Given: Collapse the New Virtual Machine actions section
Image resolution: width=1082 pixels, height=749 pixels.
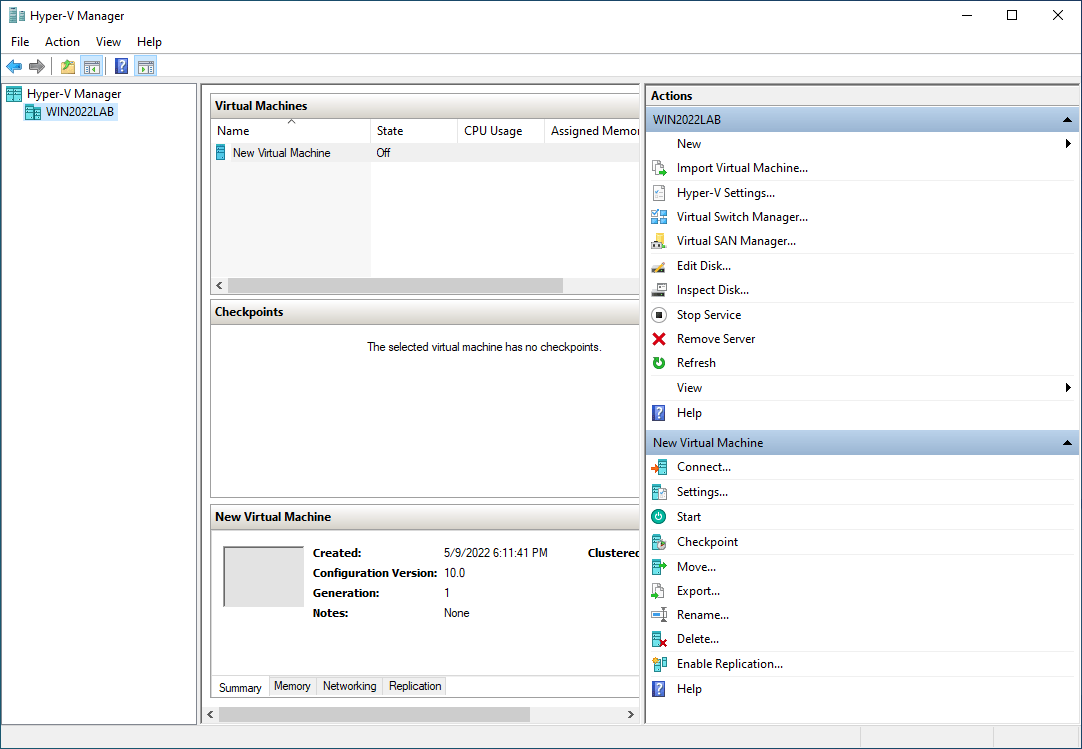Looking at the screenshot, I should coord(1067,442).
